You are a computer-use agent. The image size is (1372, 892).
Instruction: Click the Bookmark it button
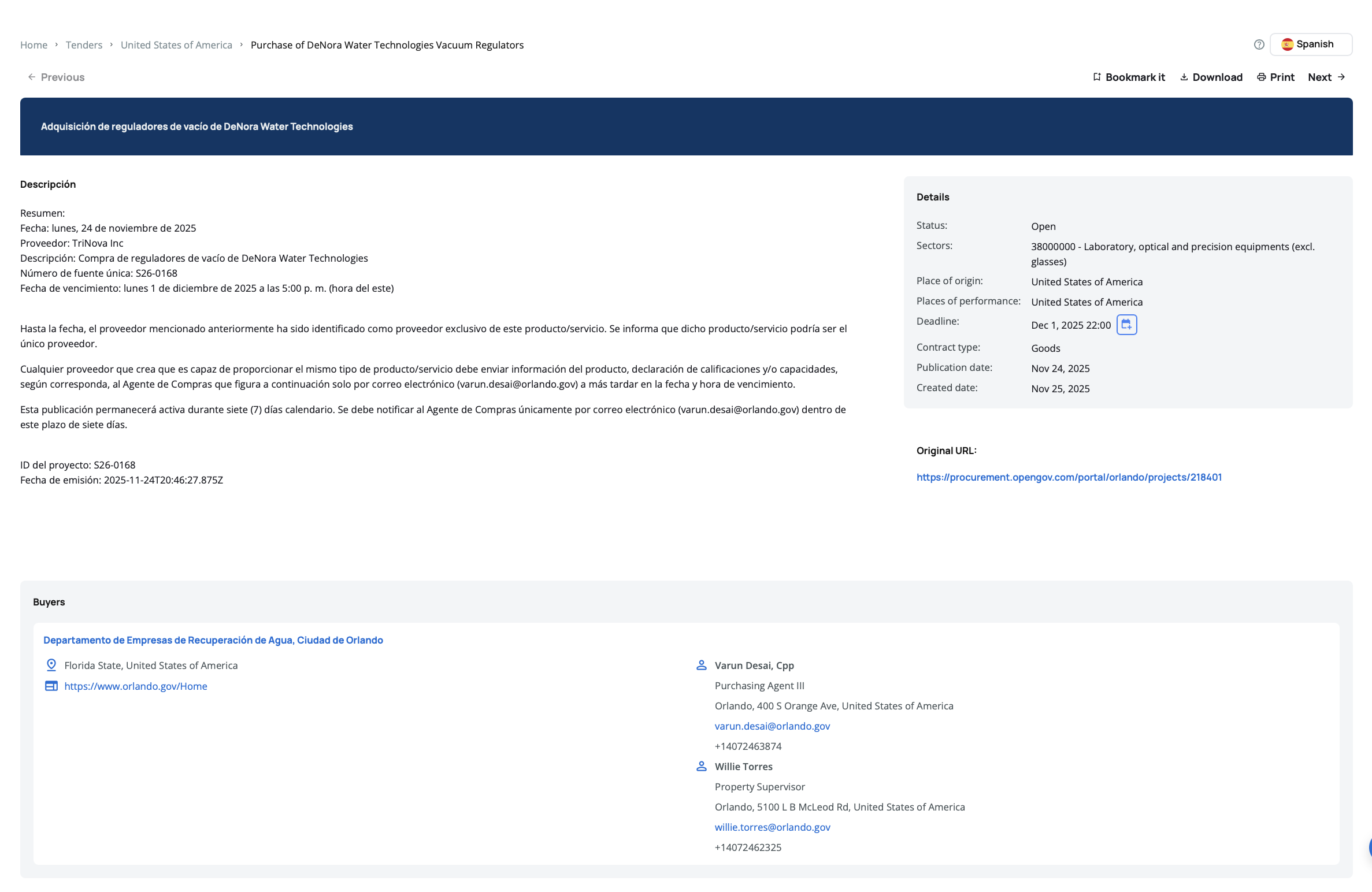tap(1129, 77)
